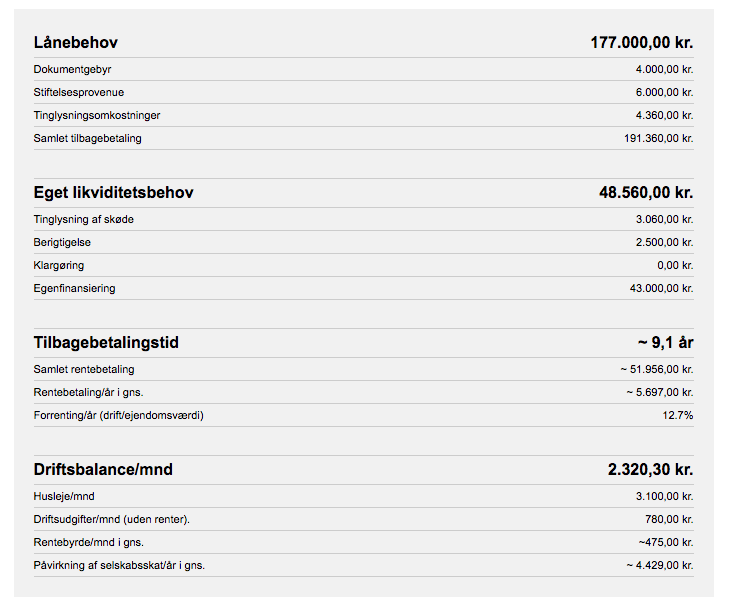Click the Lånebehov heading
Screen dimensions: 730x610
[x=75, y=42]
